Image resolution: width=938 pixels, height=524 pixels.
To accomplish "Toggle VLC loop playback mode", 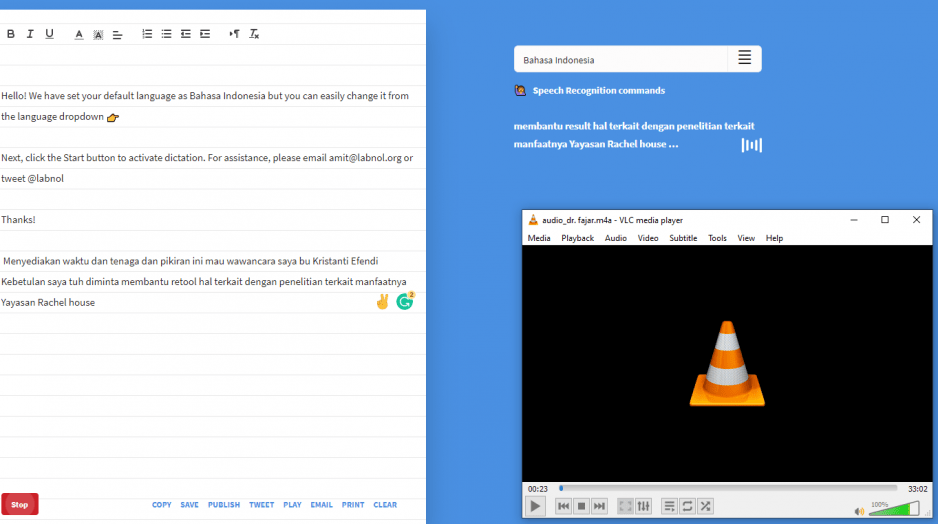I will pos(688,506).
